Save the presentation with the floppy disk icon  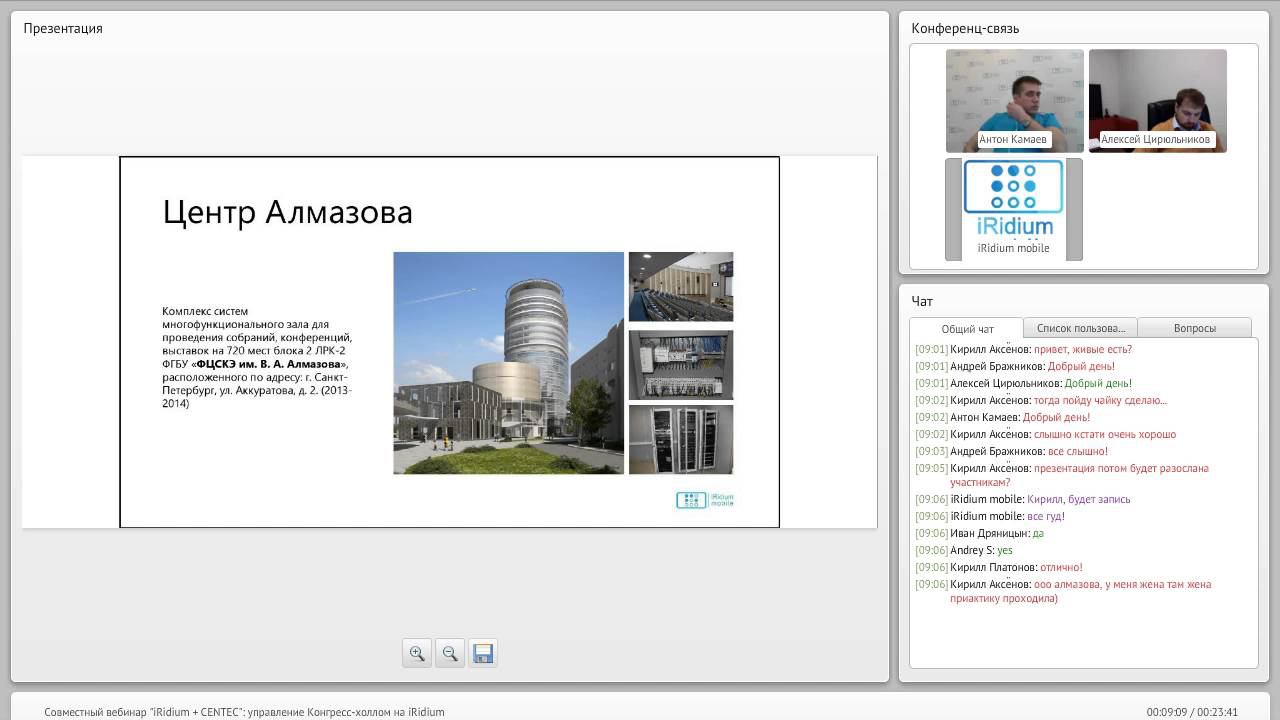[x=483, y=653]
